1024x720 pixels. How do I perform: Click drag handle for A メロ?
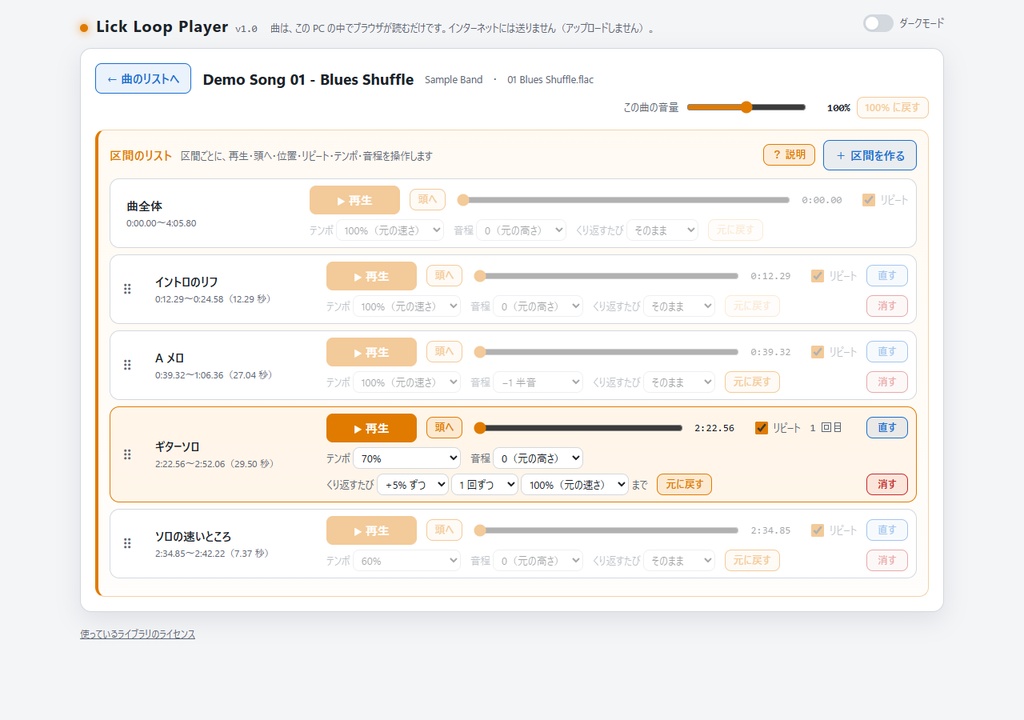pos(127,365)
